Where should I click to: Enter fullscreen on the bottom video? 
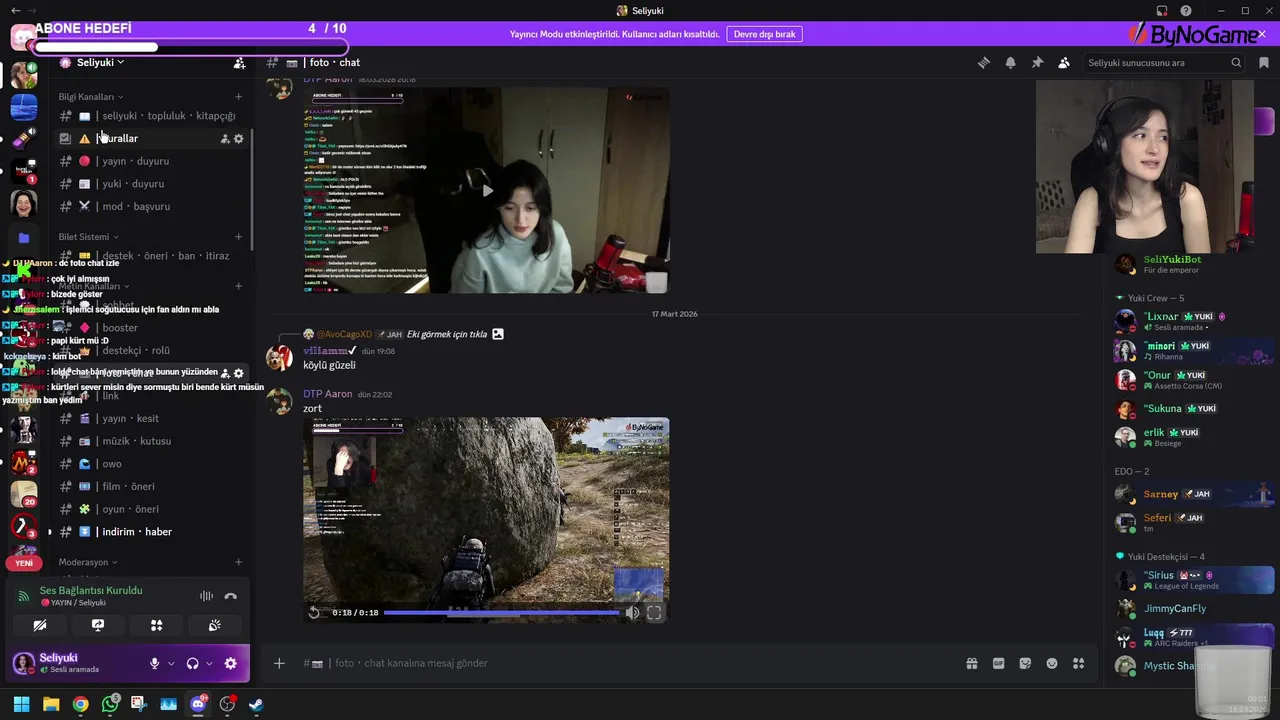click(654, 613)
